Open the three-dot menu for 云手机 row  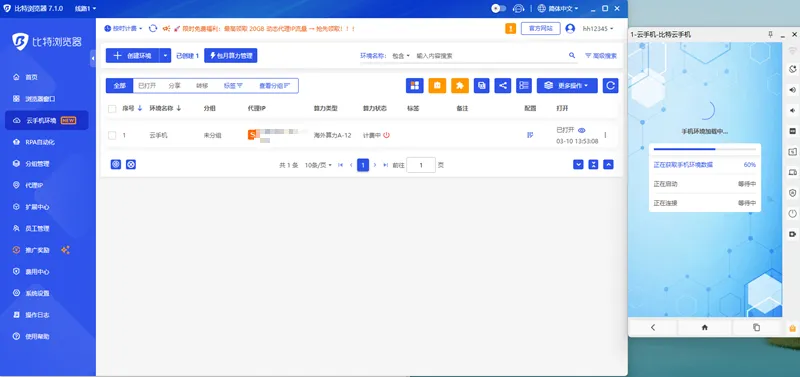tap(606, 135)
